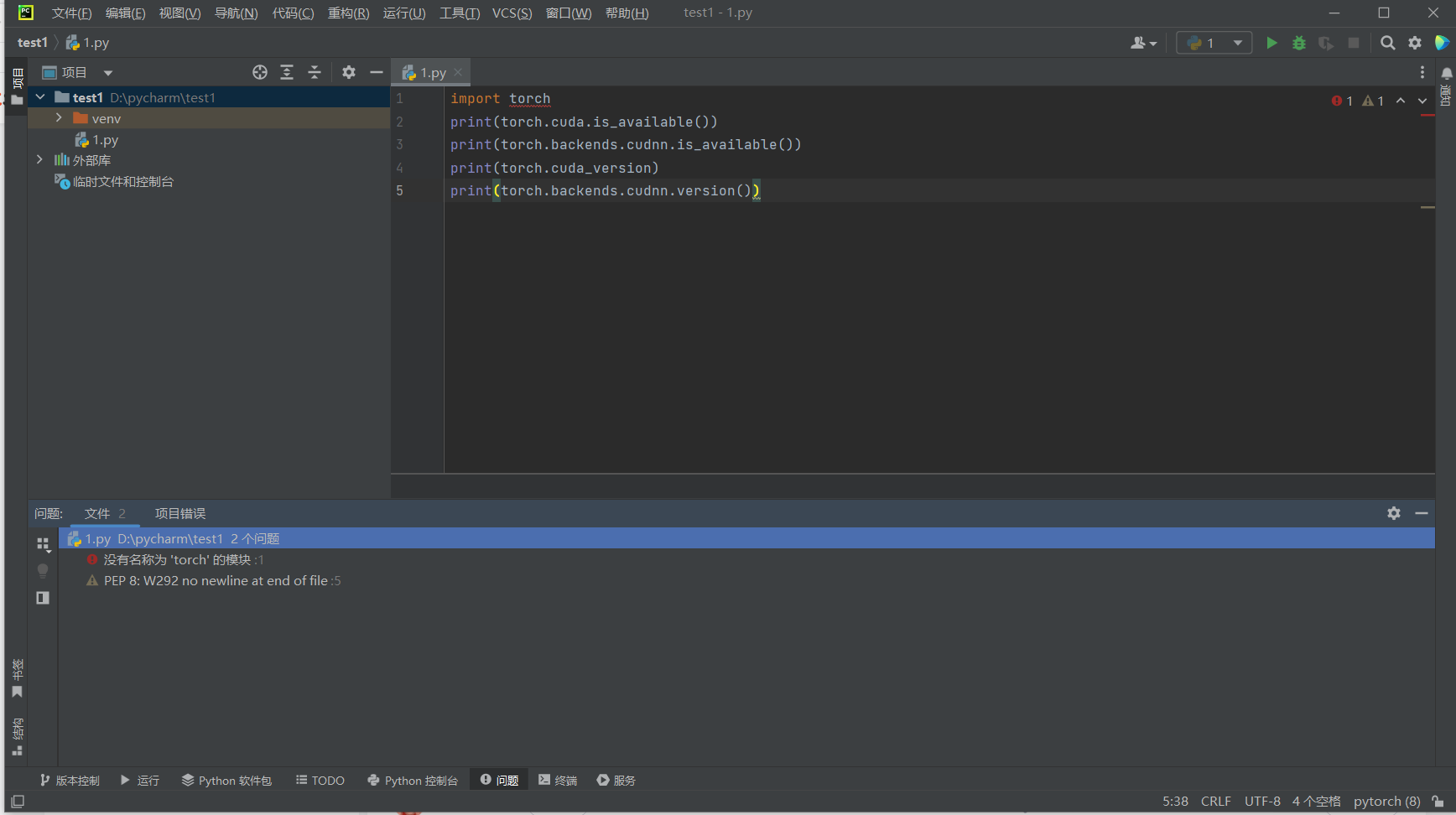The width and height of the screenshot is (1456, 815).
Task: Collapse all items in project tree
Action: [315, 72]
